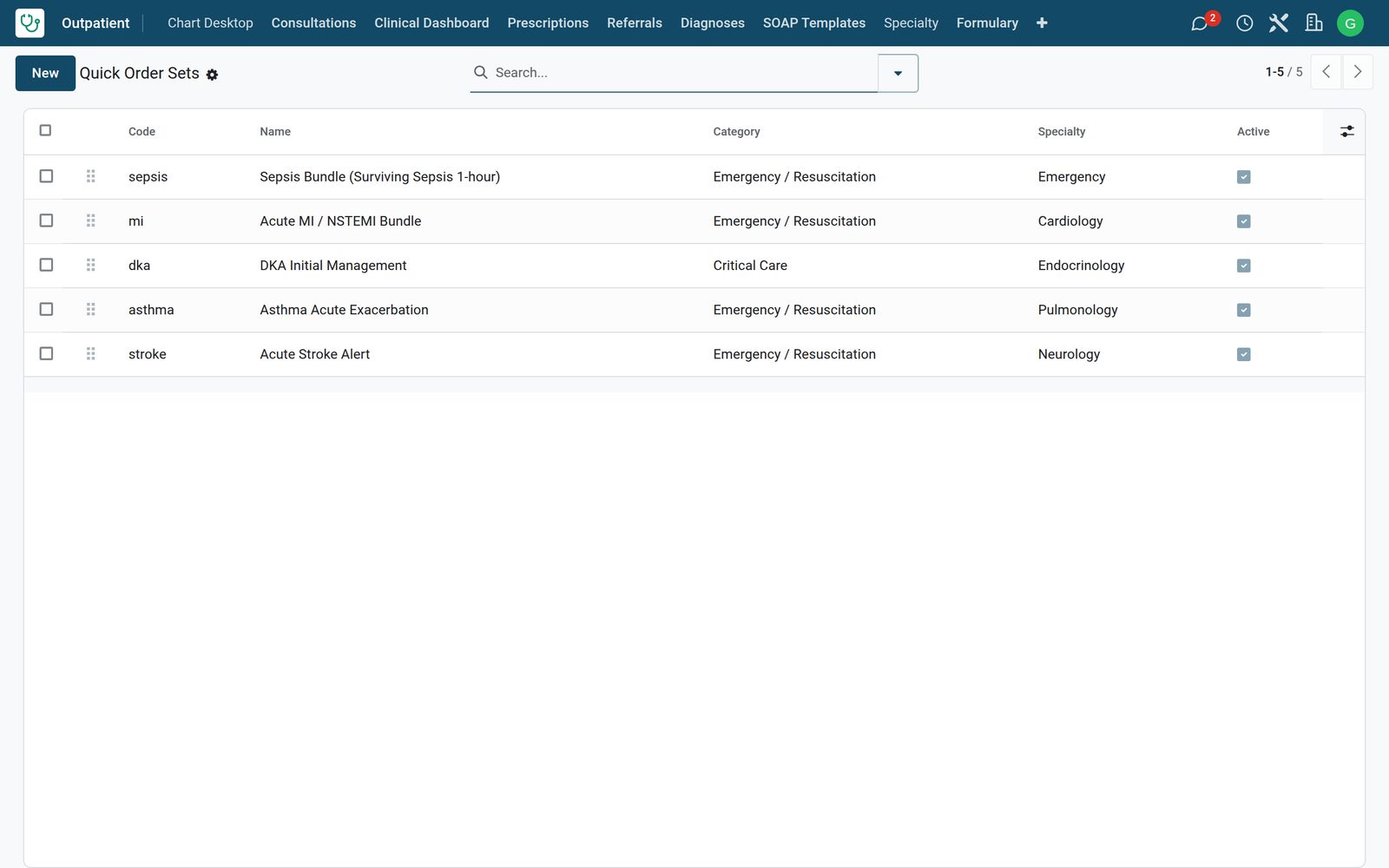Grab the drag handle for dka row

coord(90,265)
